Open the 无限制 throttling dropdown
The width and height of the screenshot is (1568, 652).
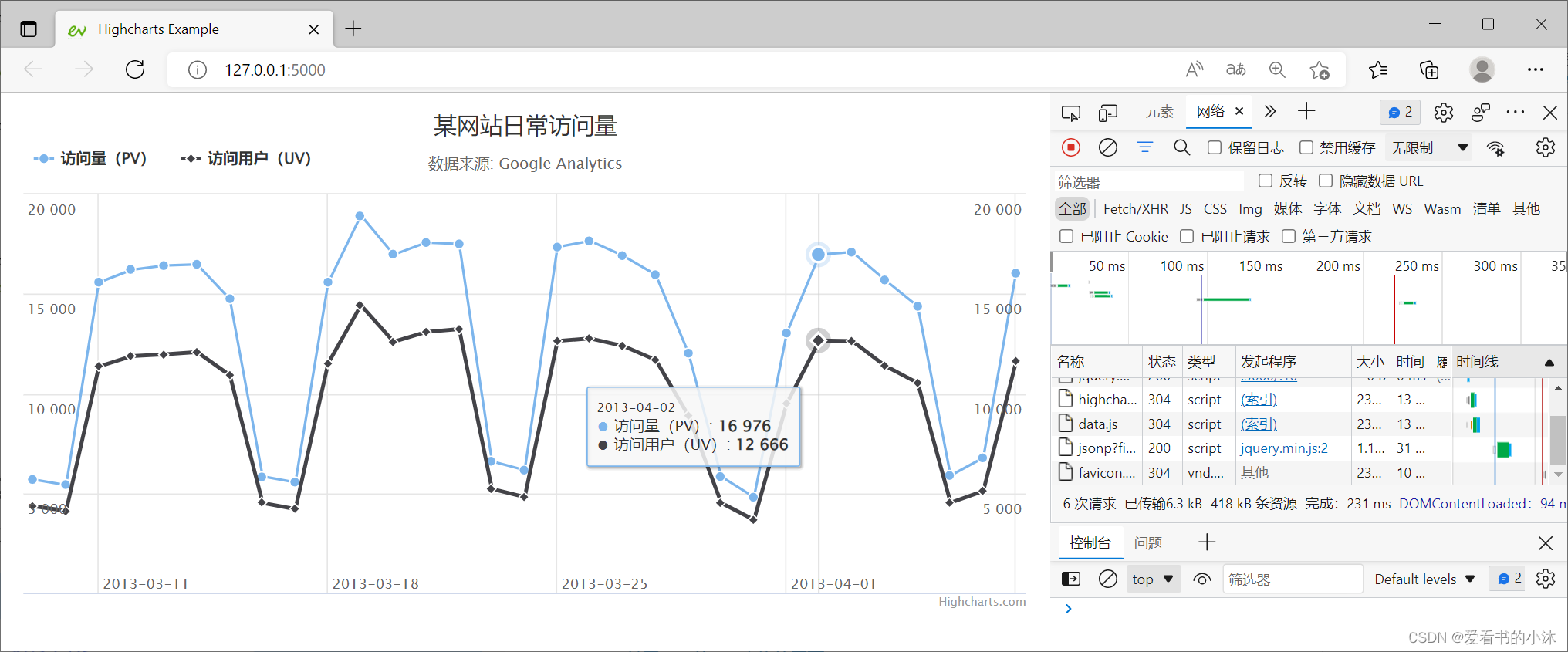click(x=1429, y=147)
